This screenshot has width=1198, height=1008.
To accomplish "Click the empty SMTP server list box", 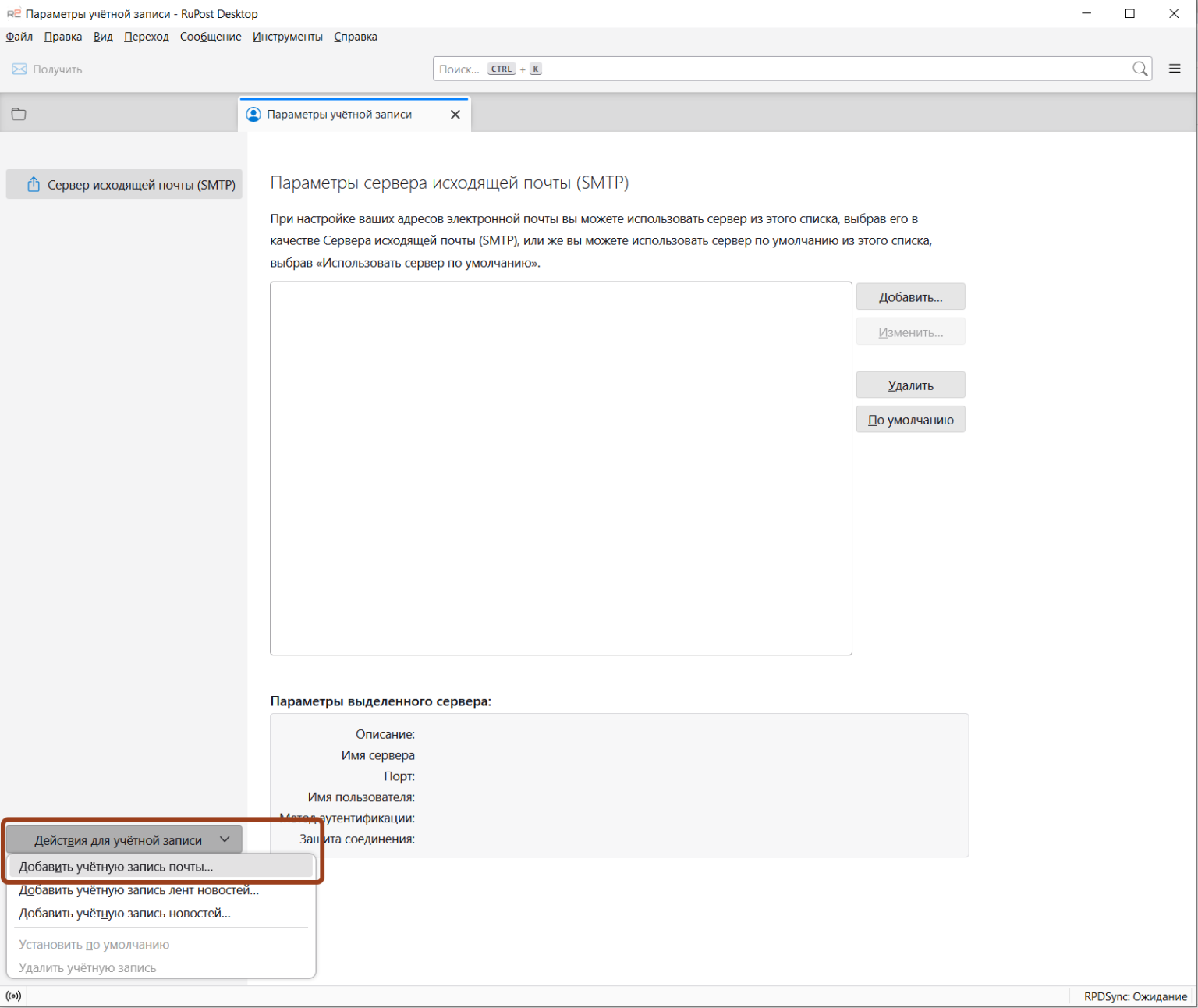I will 561,468.
